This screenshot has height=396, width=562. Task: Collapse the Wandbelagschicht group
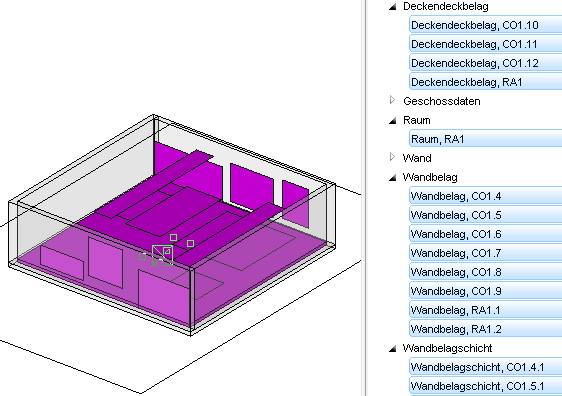point(393,348)
